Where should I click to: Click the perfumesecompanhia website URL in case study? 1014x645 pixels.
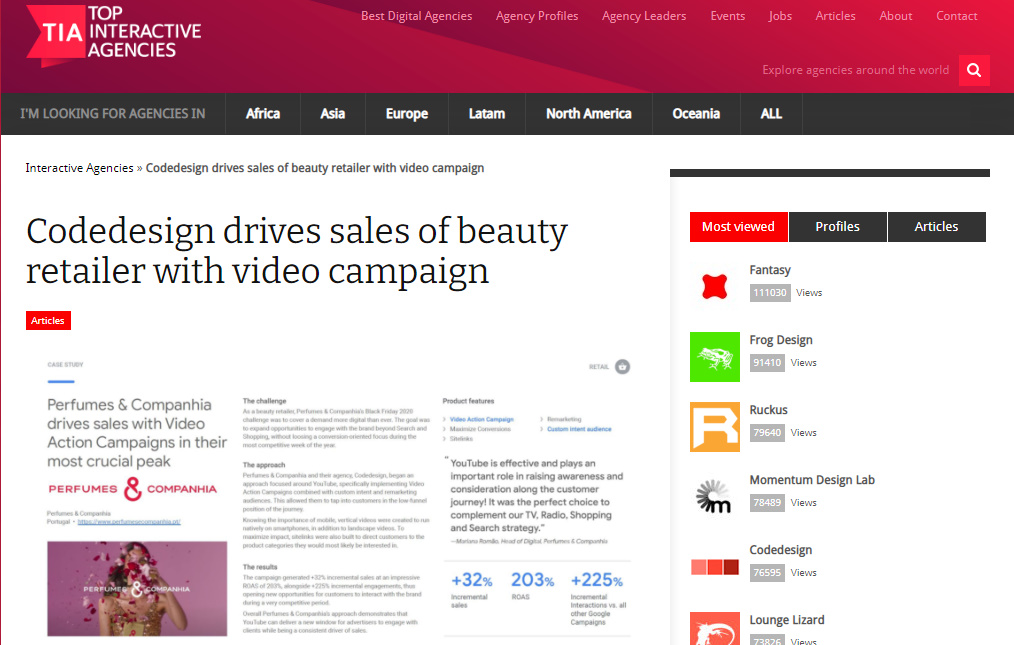pos(129,521)
